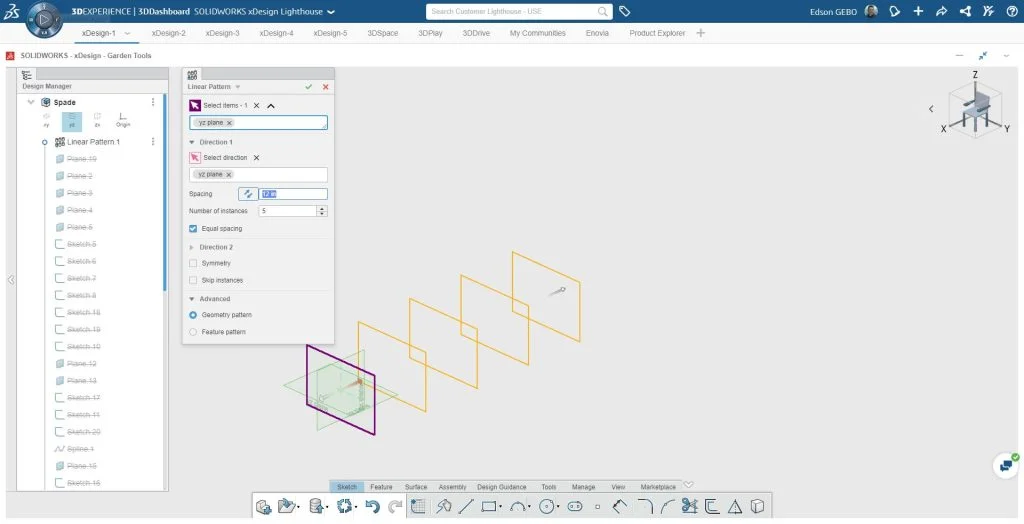The image size is (1024, 524).
Task: Confirm Linear Pattern with green checkmark
Action: 309,87
